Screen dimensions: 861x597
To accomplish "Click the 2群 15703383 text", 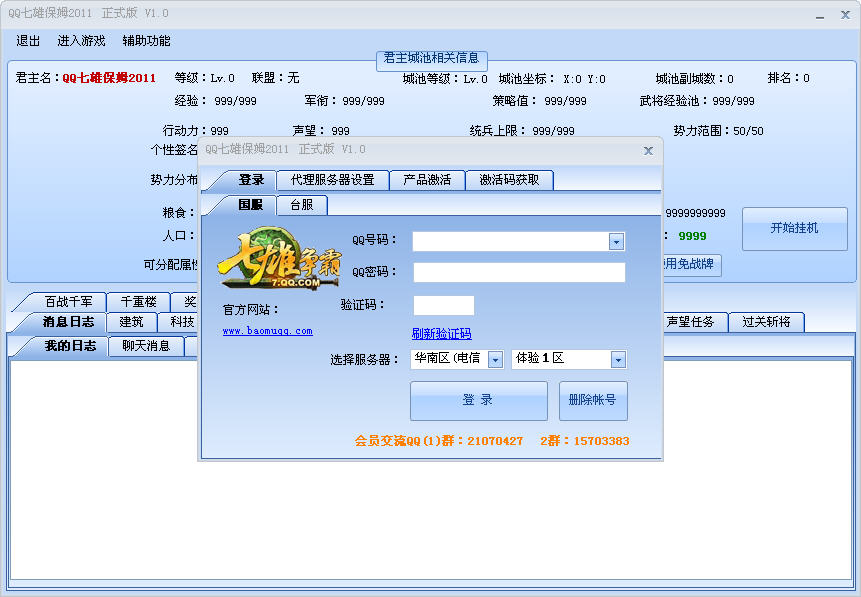I will click(x=585, y=441).
